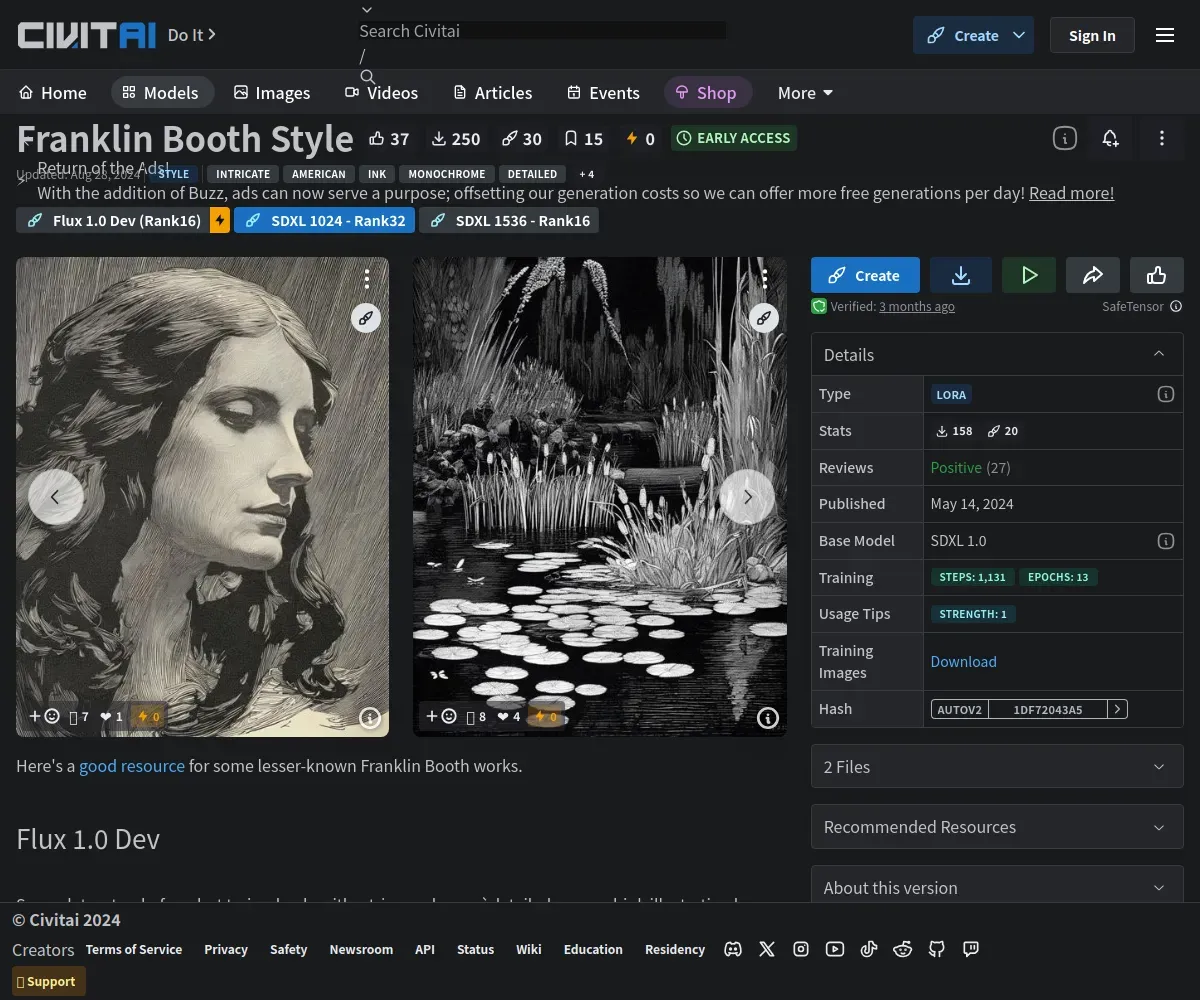Click the green play/run icon button
The width and height of the screenshot is (1200, 1000).
pyautogui.click(x=1029, y=275)
